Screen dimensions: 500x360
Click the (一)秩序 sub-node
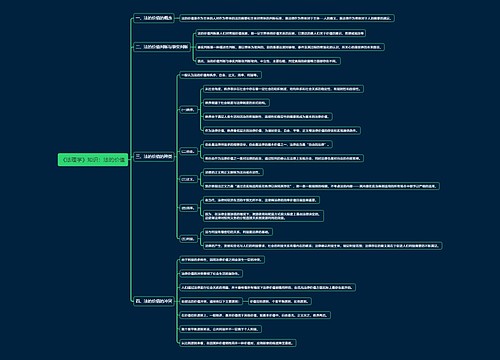[189, 109]
